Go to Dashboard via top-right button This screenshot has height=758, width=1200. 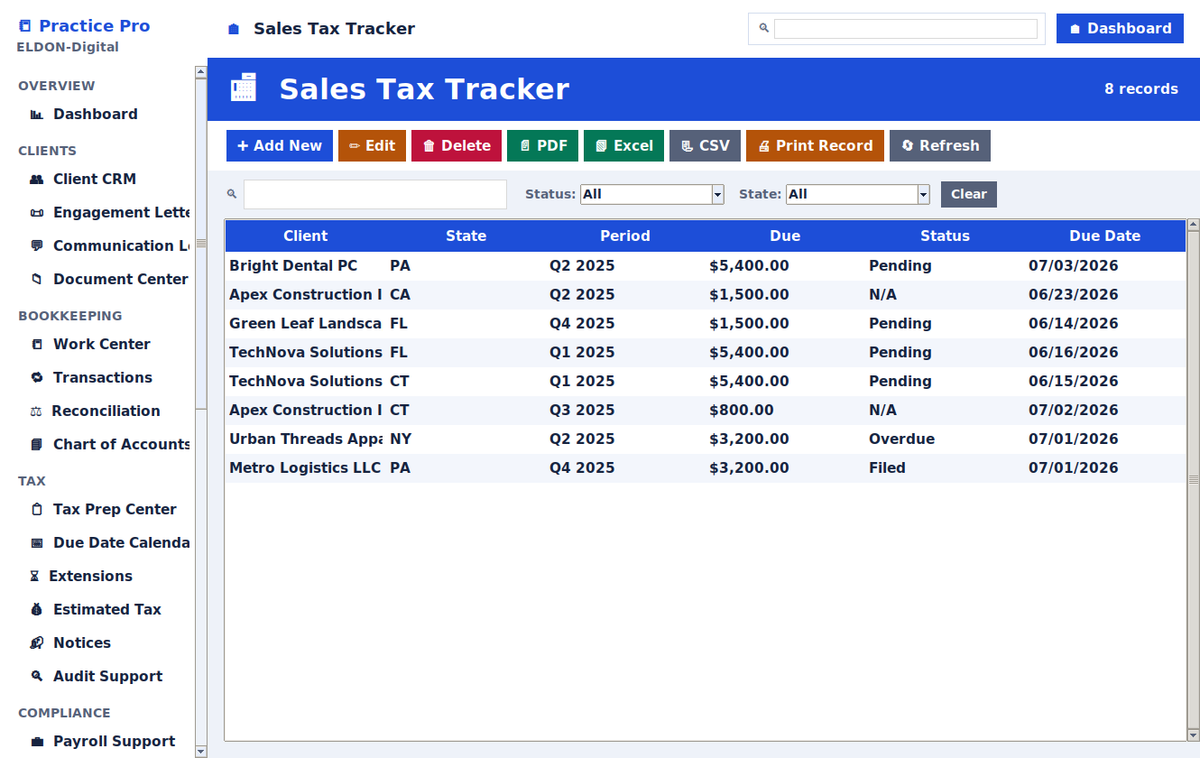coord(1120,28)
